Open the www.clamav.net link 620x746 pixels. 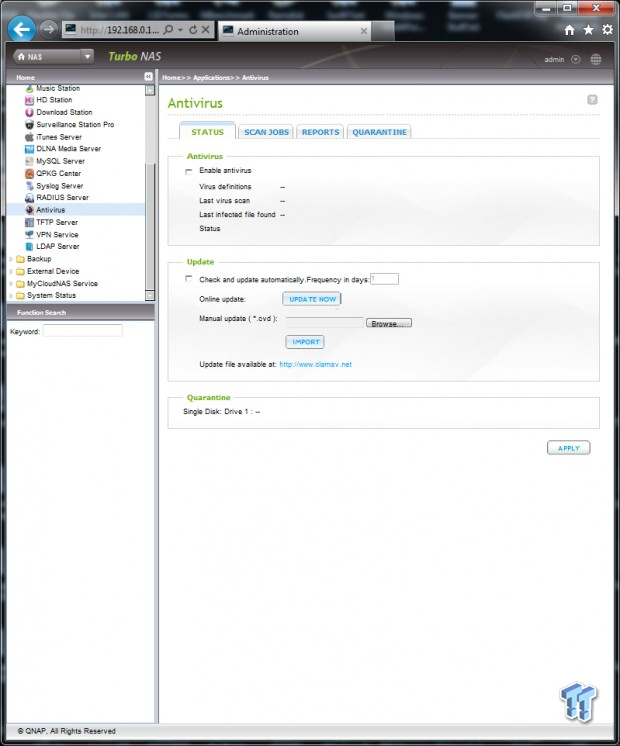click(315, 364)
